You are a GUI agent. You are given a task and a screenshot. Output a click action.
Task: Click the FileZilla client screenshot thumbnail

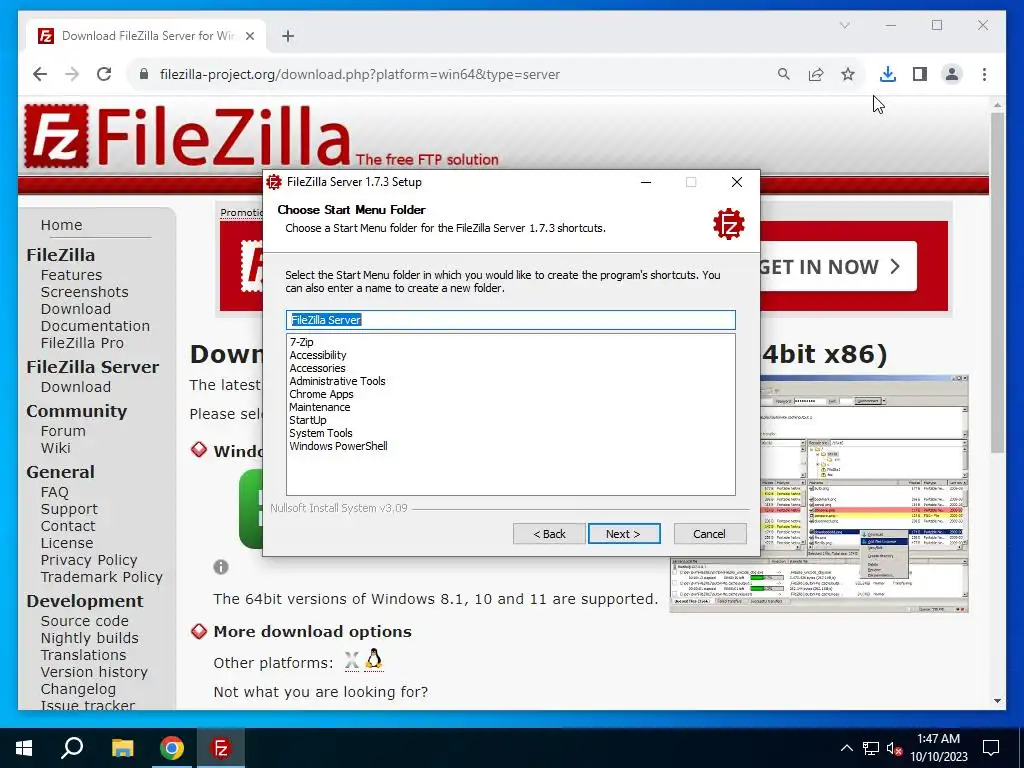coord(865,494)
